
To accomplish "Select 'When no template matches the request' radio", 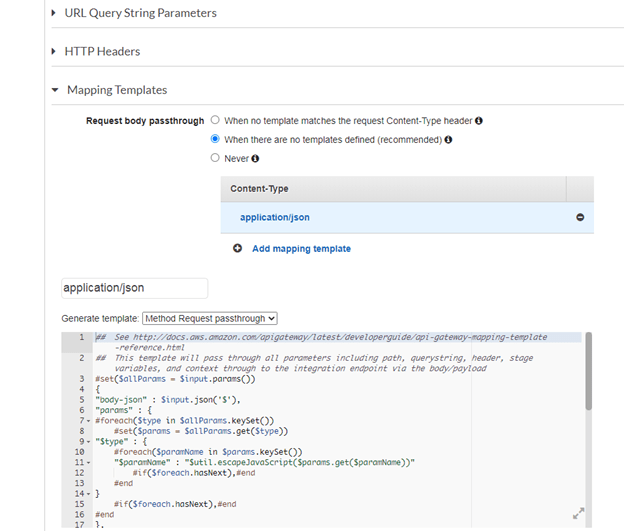I will coord(215,121).
